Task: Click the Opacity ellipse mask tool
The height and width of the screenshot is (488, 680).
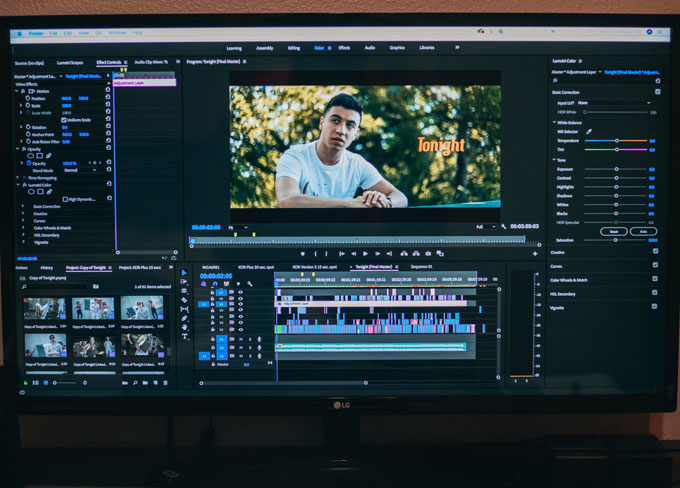Action: coord(30,156)
